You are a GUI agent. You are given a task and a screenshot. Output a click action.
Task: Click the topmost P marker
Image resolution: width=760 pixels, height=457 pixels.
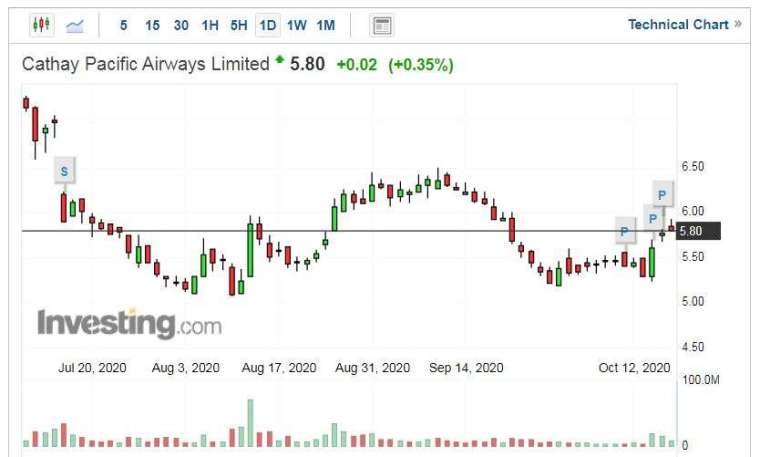coord(662,195)
